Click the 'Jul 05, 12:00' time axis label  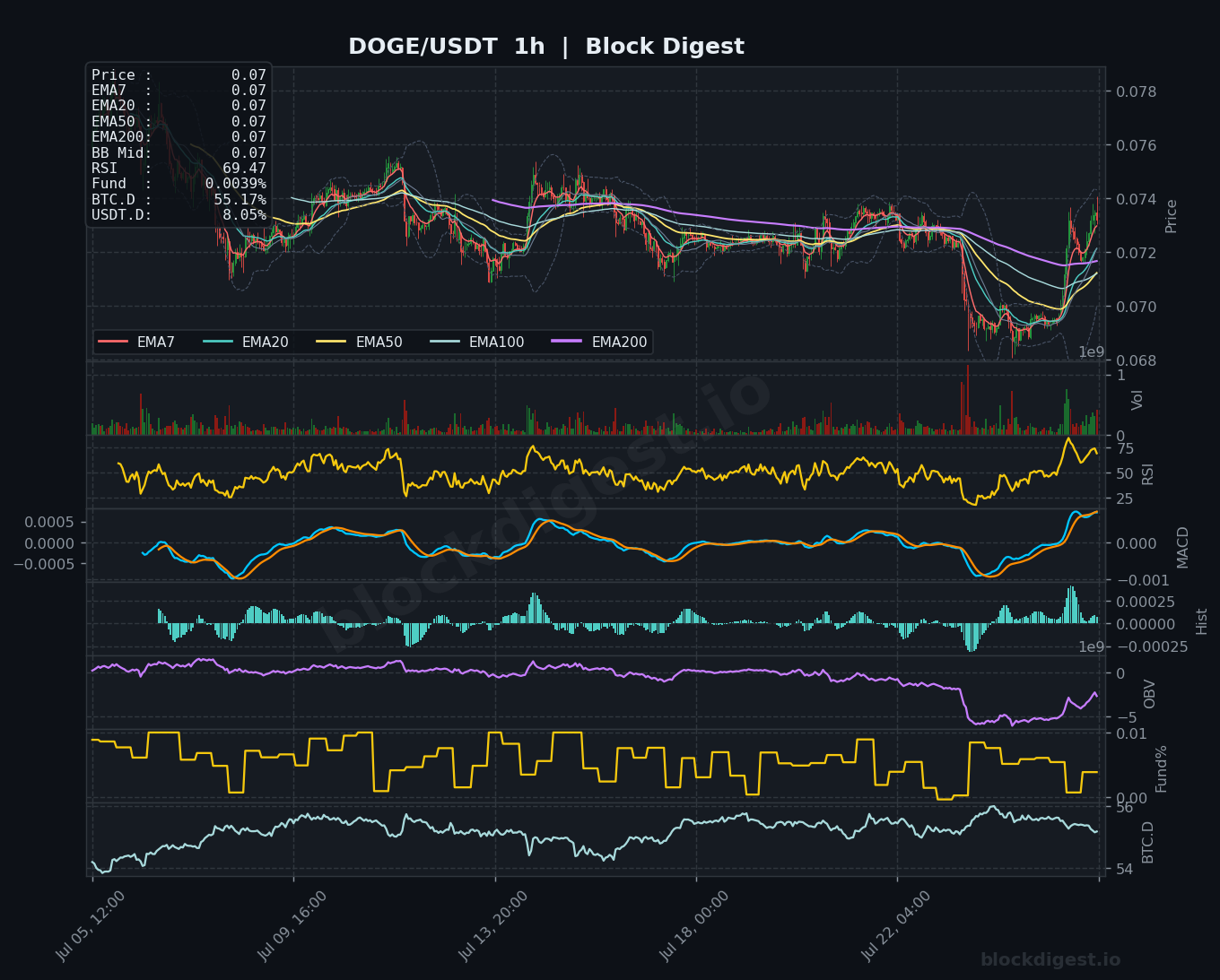[91, 926]
